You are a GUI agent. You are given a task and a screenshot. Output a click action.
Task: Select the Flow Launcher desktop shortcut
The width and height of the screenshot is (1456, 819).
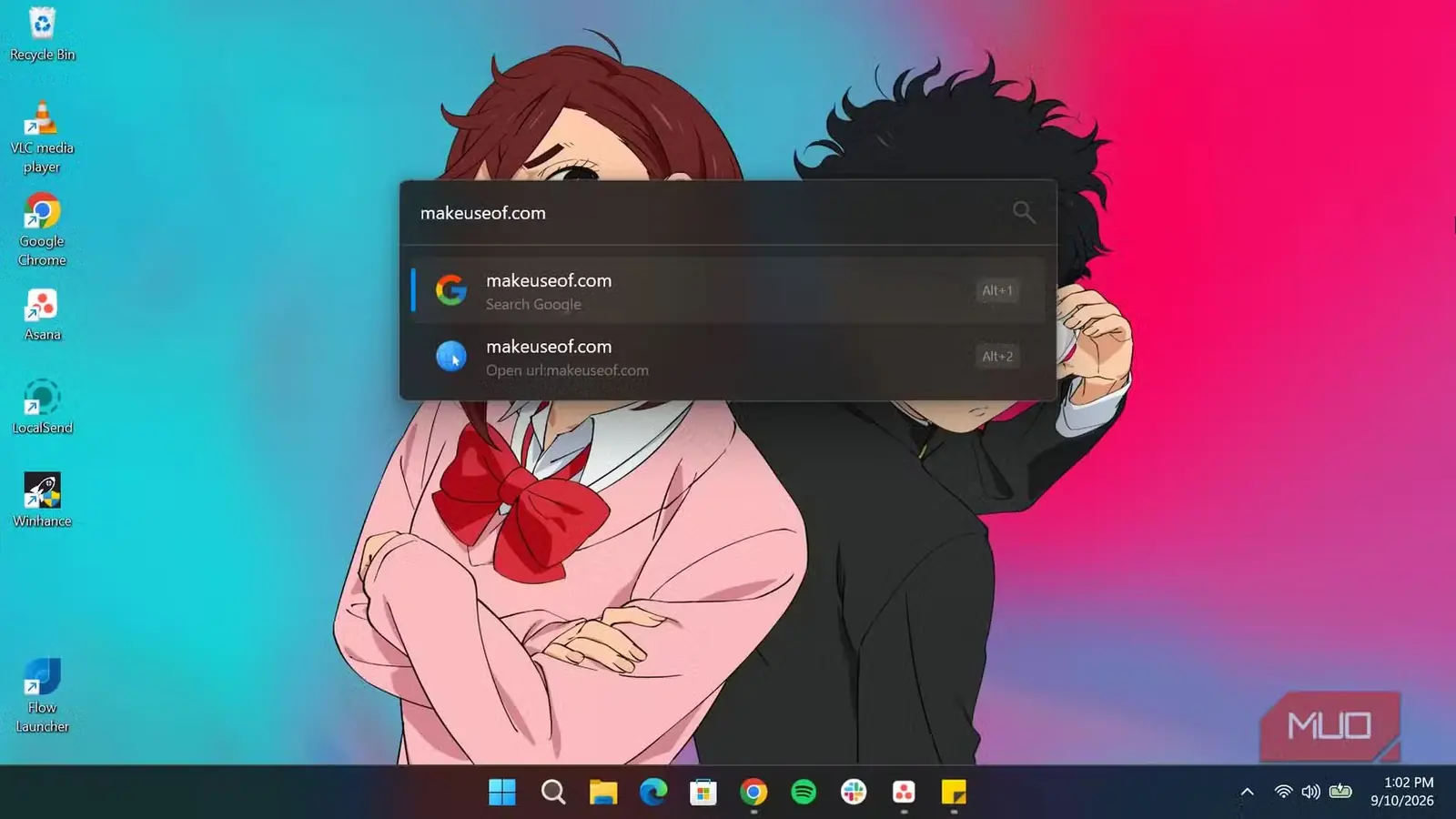pos(42,696)
